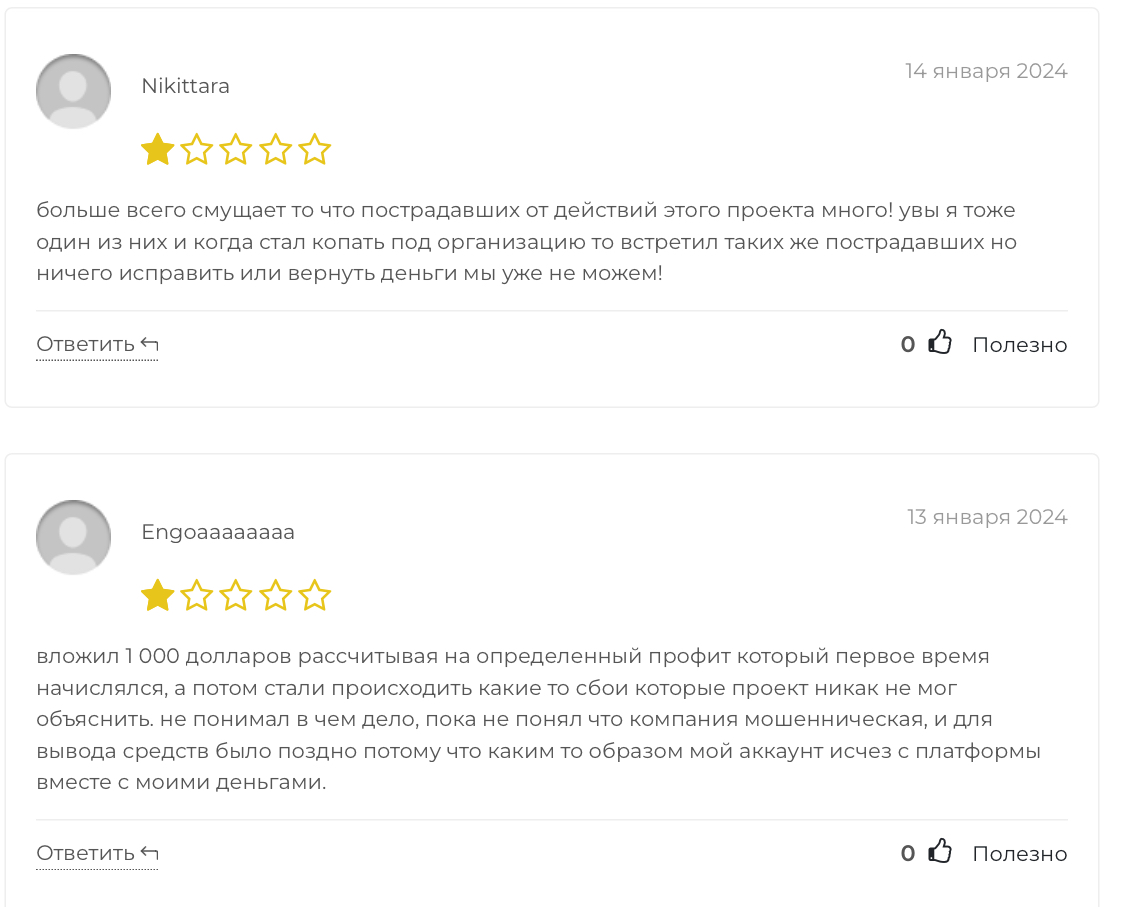Open the Engoaaaaaaaa username profile
The image size is (1138, 907).
[x=218, y=532]
